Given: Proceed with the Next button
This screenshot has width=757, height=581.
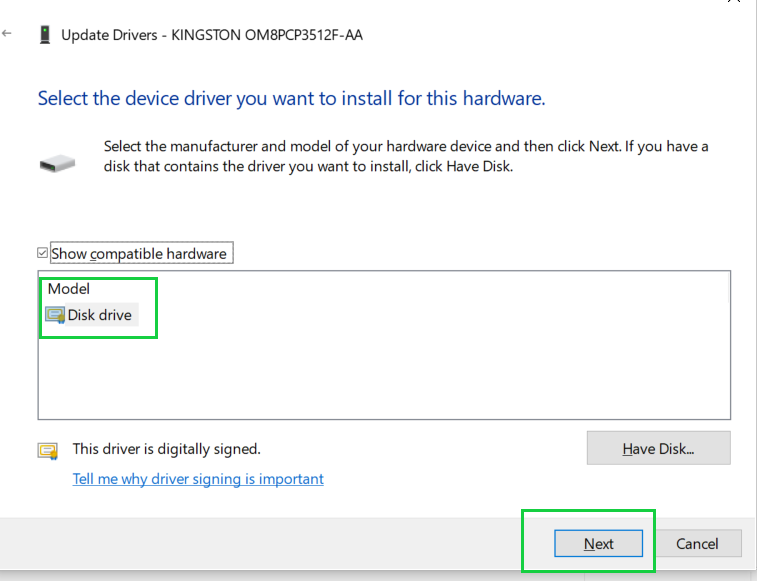Looking at the screenshot, I should 598,543.
